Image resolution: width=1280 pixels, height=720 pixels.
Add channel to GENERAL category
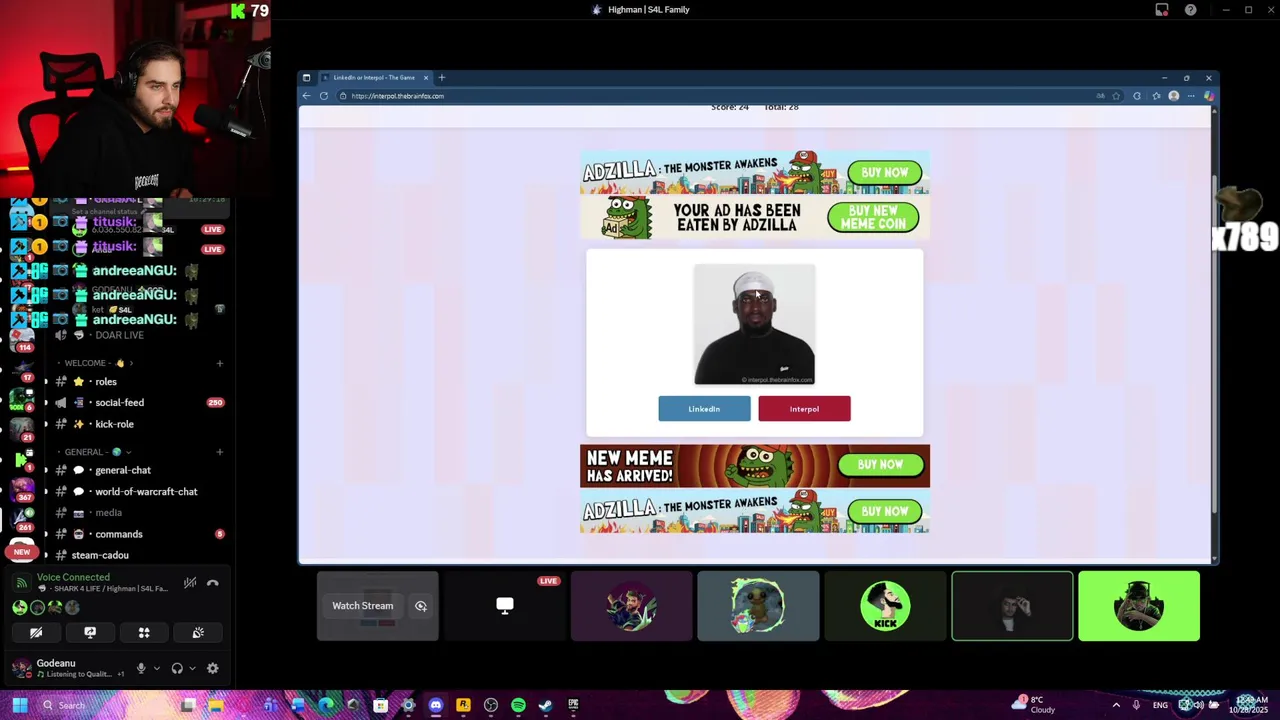click(220, 452)
